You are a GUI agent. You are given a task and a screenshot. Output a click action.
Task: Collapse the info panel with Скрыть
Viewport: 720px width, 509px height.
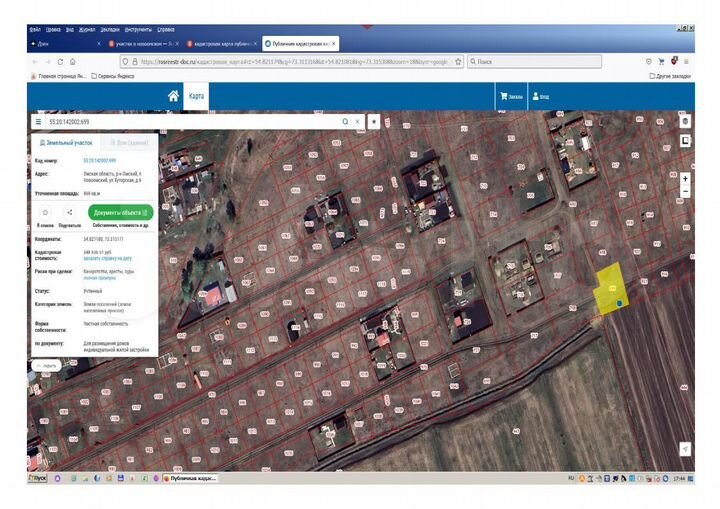(47, 366)
